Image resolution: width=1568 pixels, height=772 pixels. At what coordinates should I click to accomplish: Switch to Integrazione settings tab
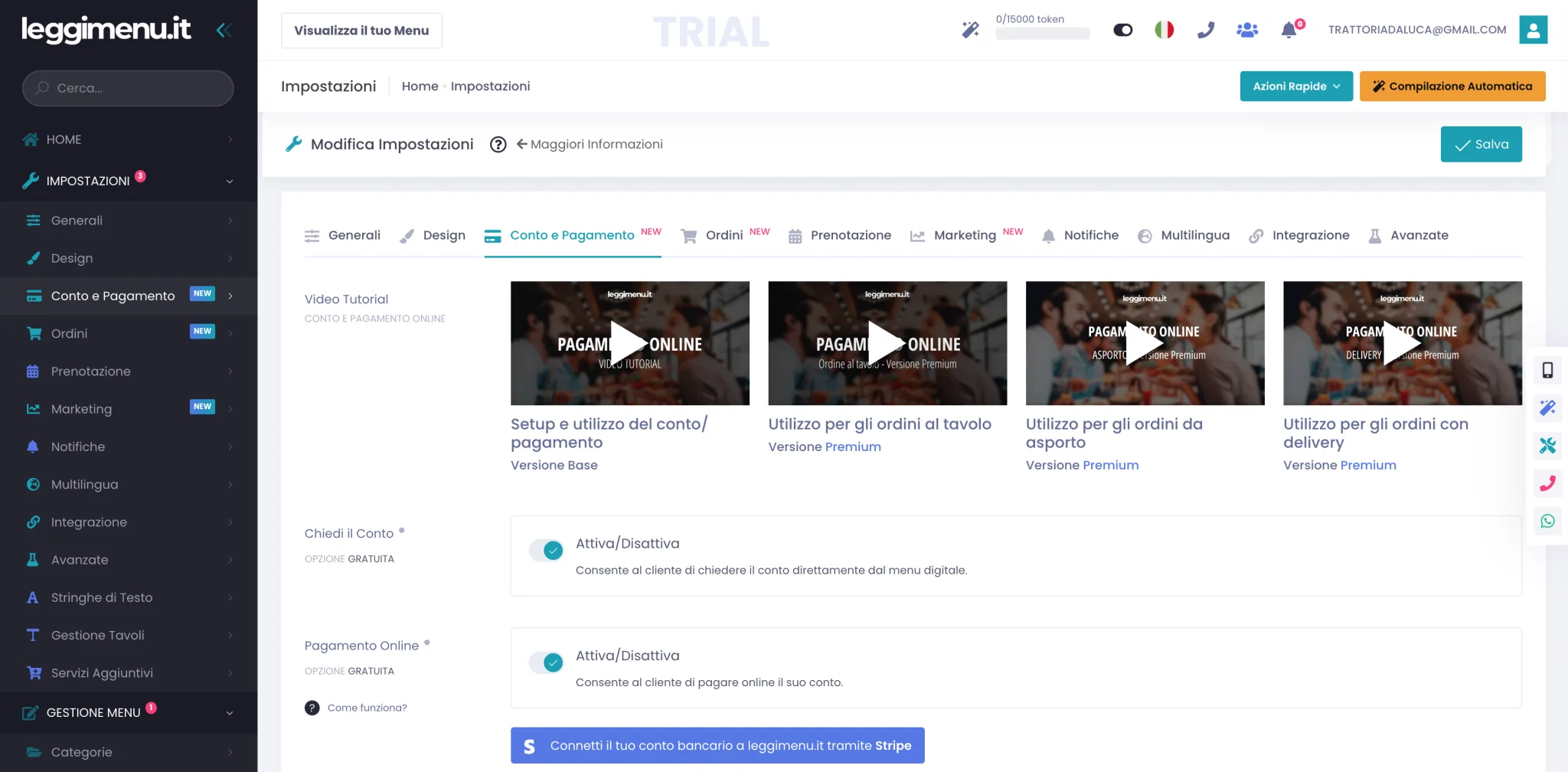point(1299,235)
